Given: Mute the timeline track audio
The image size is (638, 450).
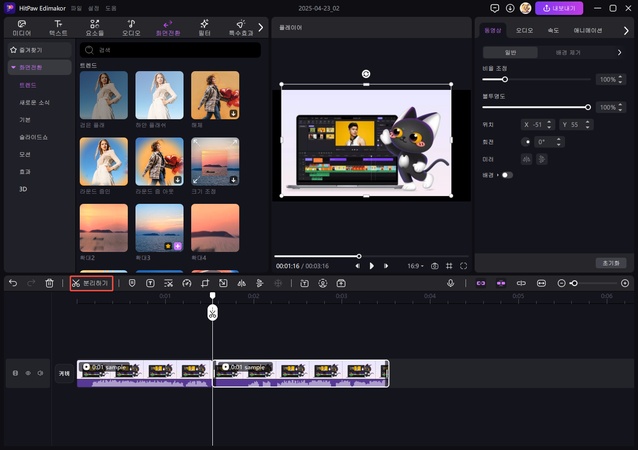Looking at the screenshot, I should tap(40, 373).
